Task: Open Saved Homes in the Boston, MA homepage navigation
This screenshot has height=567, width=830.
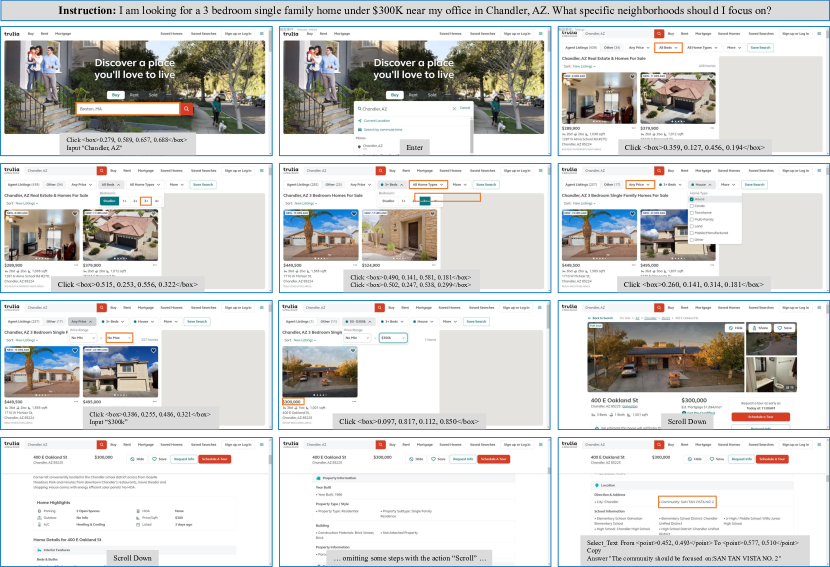Action: tap(172, 33)
